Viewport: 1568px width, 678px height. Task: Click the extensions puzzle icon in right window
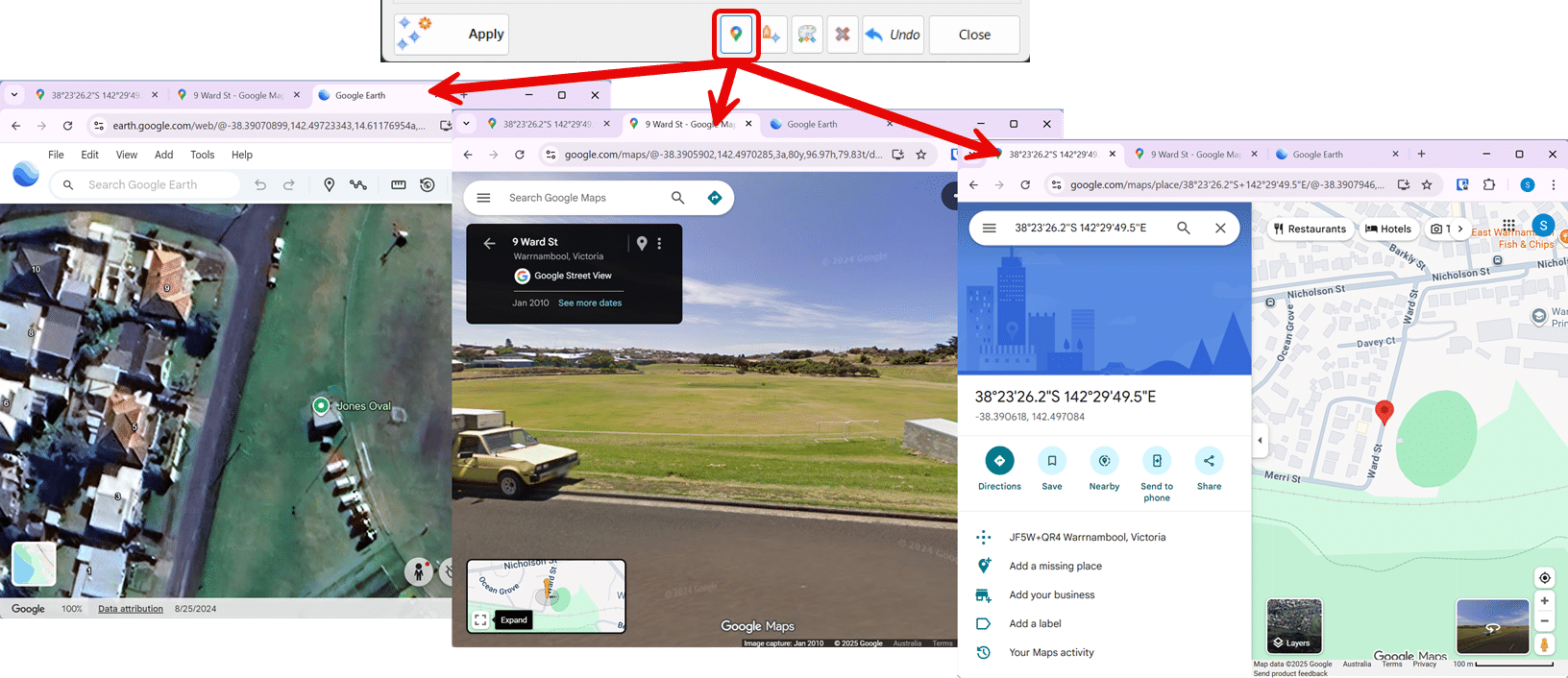1489,184
